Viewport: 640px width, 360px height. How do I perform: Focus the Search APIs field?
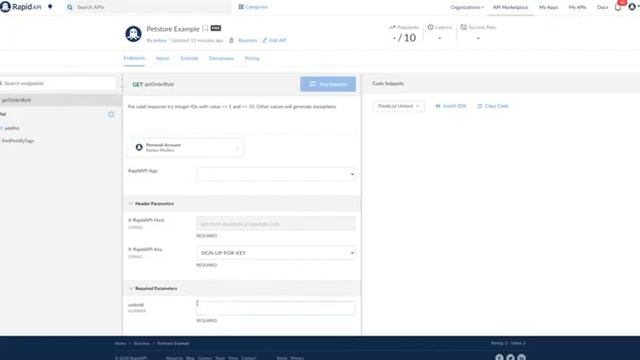(x=148, y=7)
